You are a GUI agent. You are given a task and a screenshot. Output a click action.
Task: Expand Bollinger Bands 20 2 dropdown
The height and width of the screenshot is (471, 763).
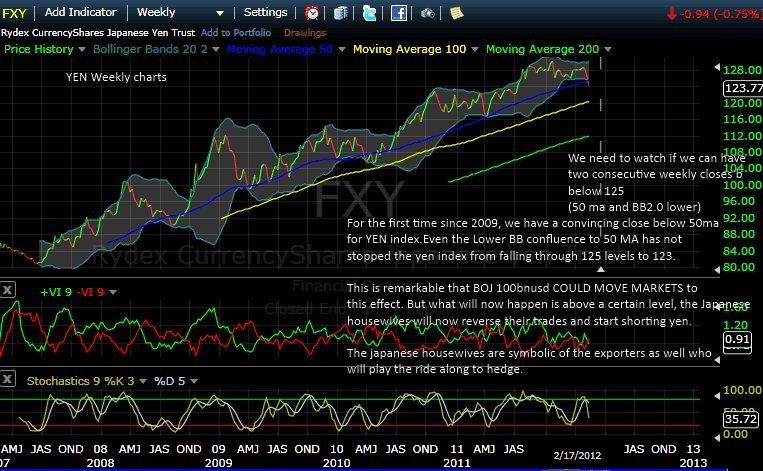[216, 50]
